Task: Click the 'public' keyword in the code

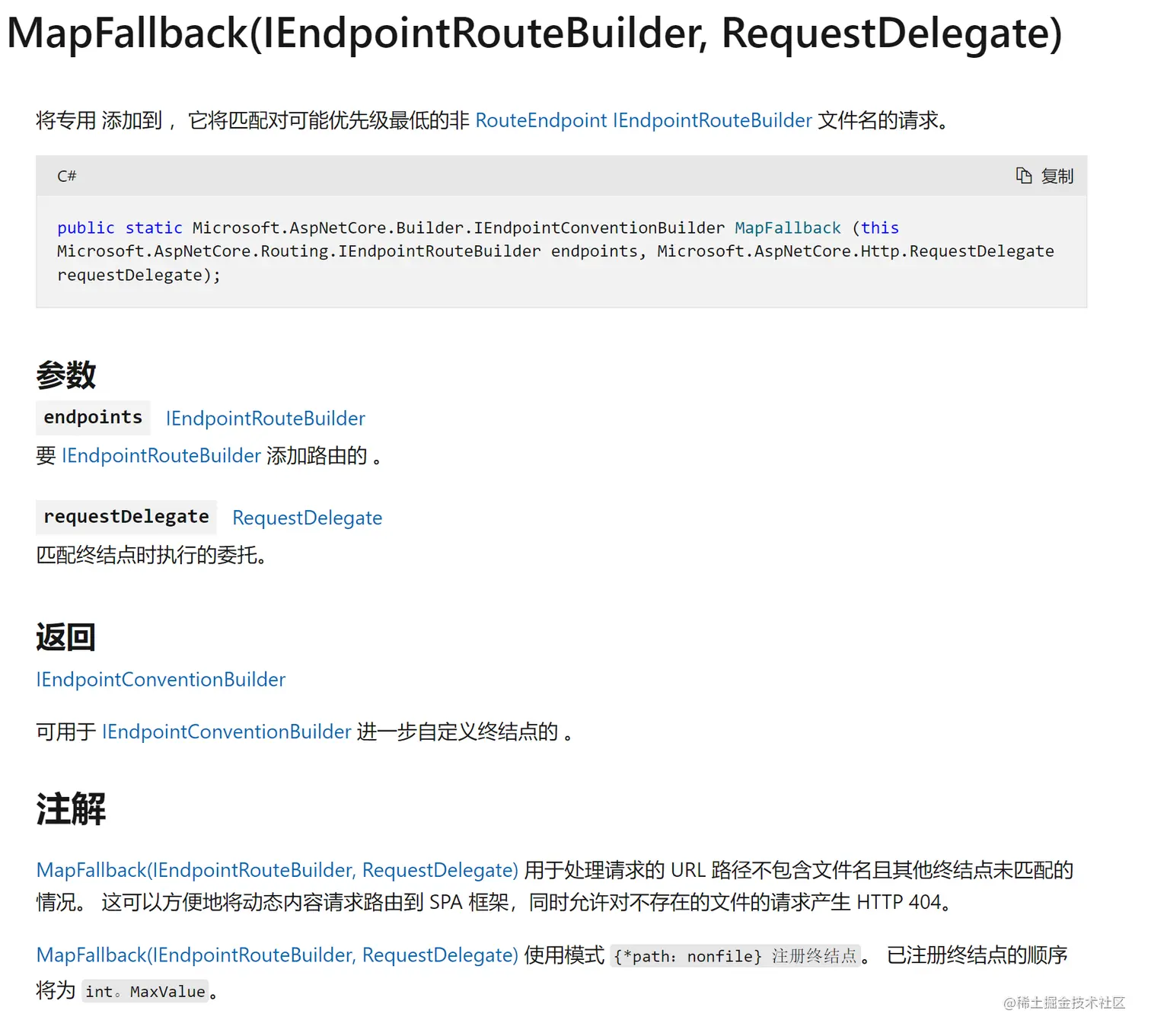Action: coord(86,228)
